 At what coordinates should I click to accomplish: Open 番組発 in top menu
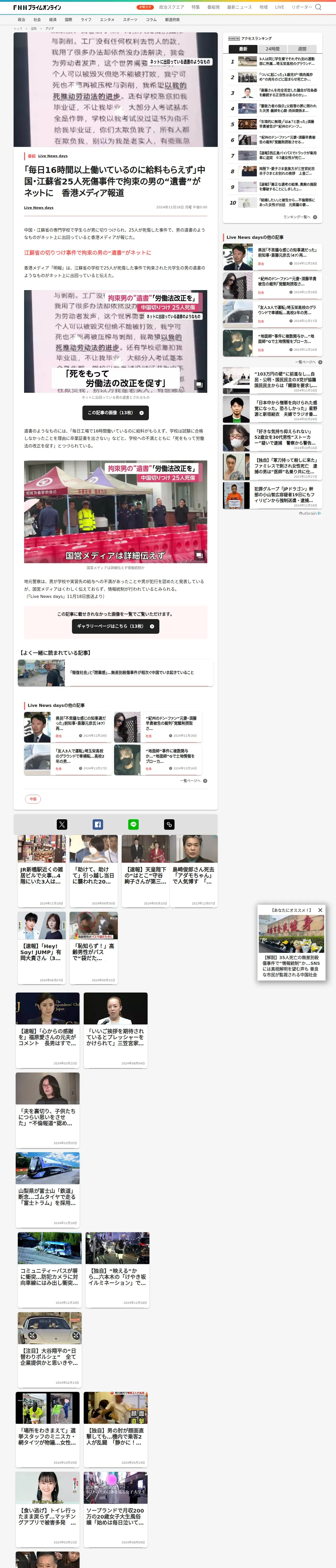214,7
